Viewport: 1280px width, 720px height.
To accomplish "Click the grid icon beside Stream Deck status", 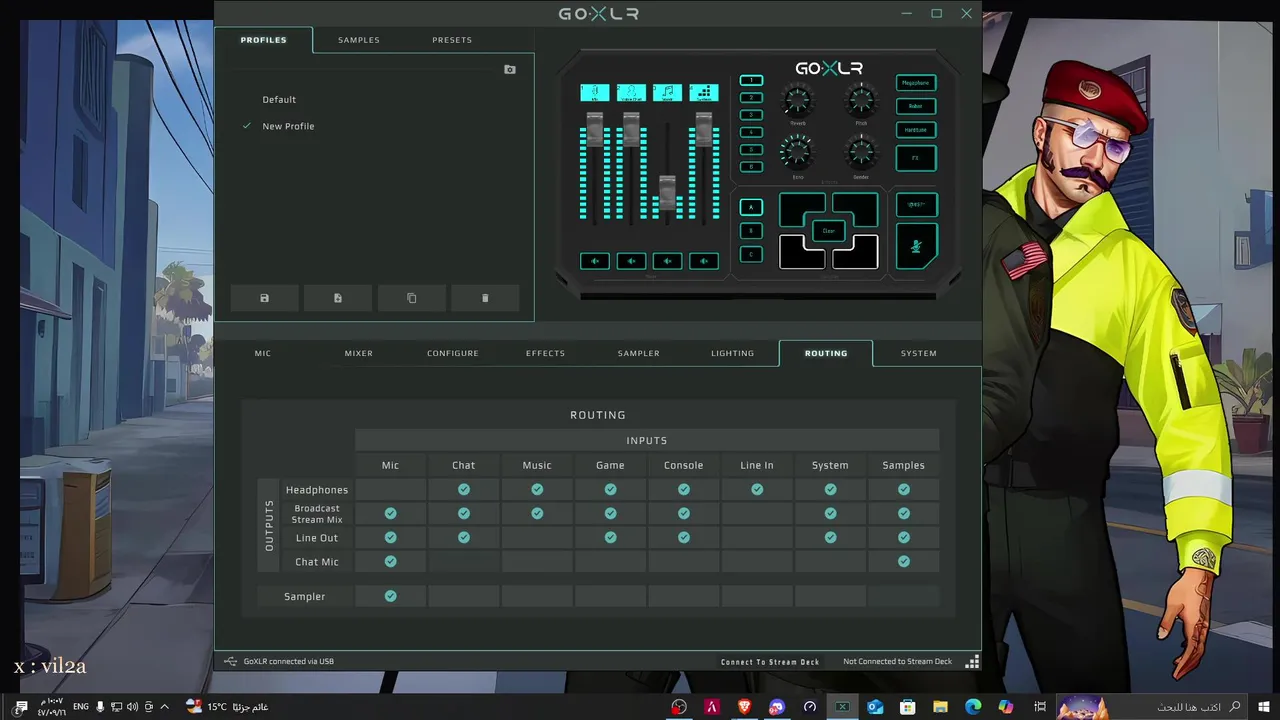I will pos(972,662).
